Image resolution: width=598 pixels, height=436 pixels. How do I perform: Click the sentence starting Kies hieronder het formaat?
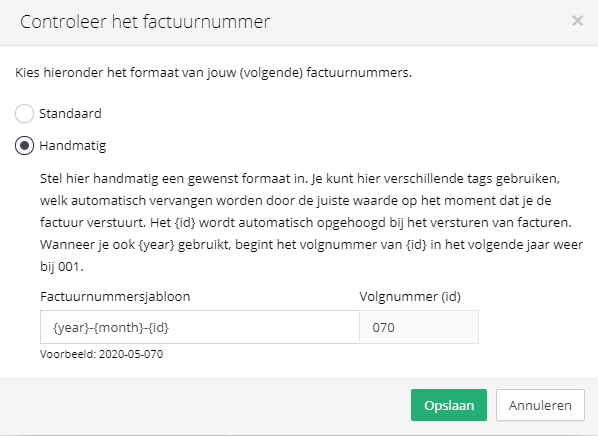click(214, 72)
